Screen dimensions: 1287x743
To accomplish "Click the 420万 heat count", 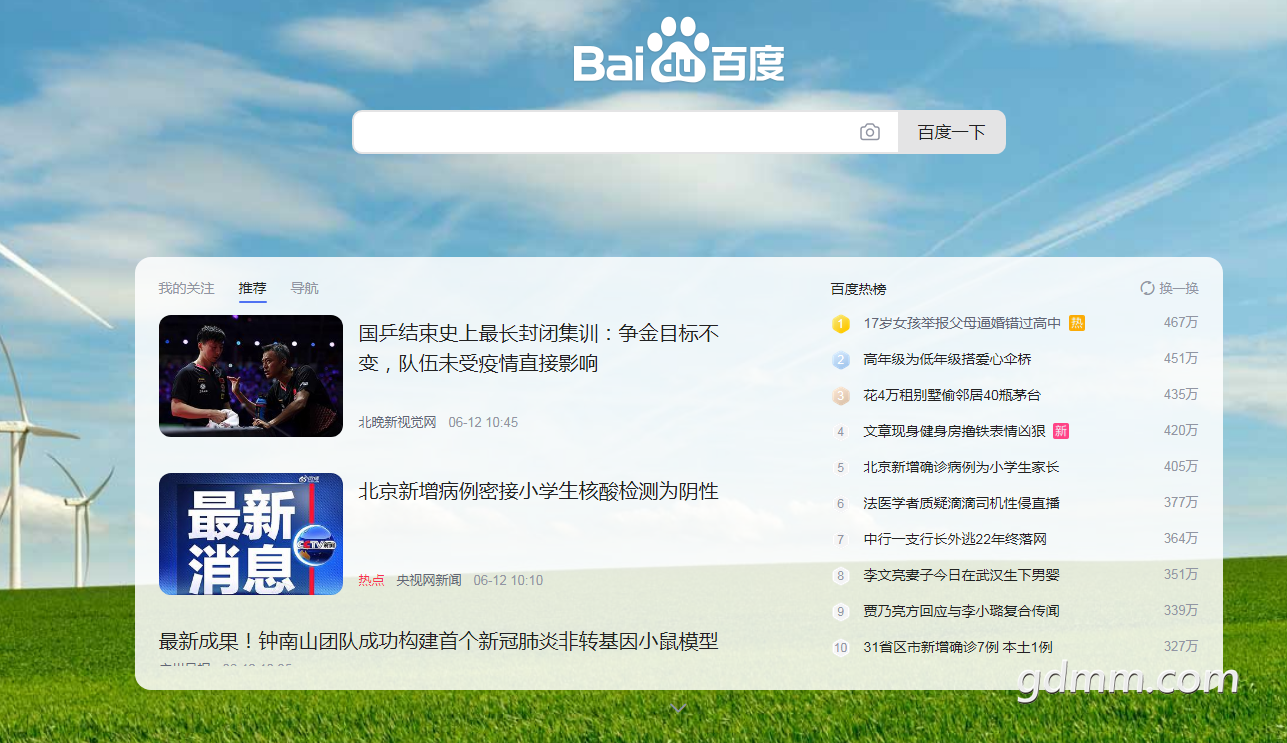I will coord(1181,430).
